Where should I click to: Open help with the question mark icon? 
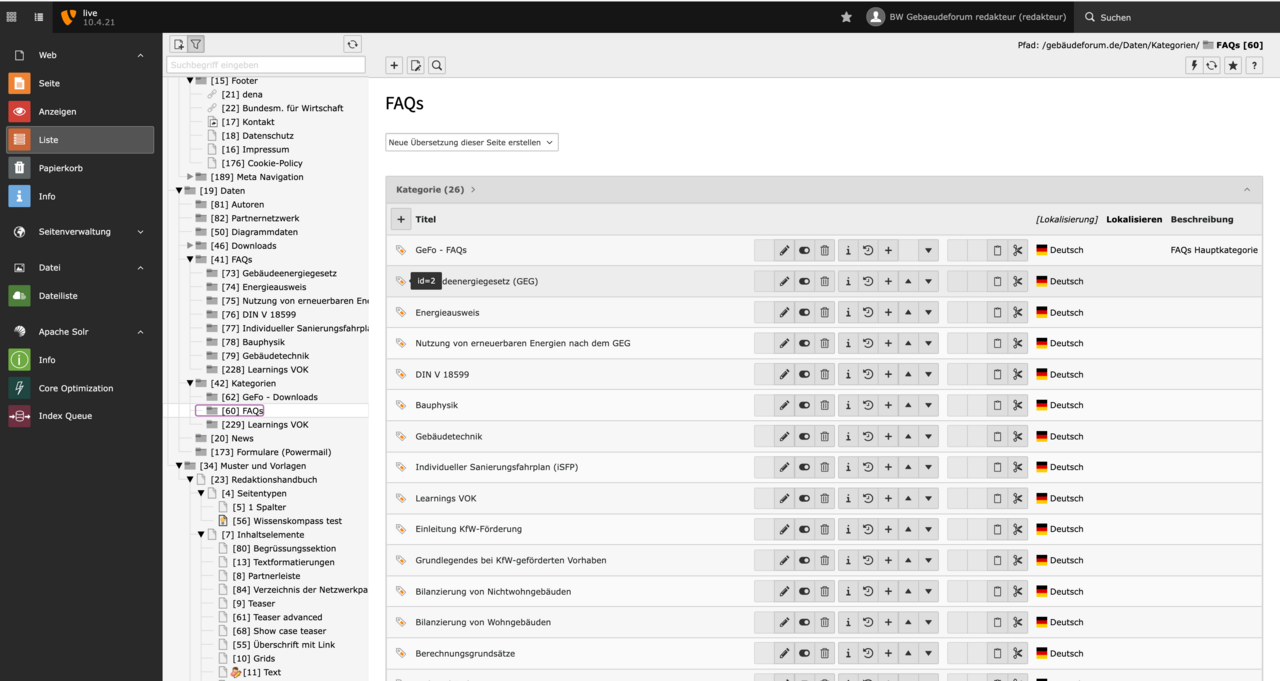click(1254, 65)
